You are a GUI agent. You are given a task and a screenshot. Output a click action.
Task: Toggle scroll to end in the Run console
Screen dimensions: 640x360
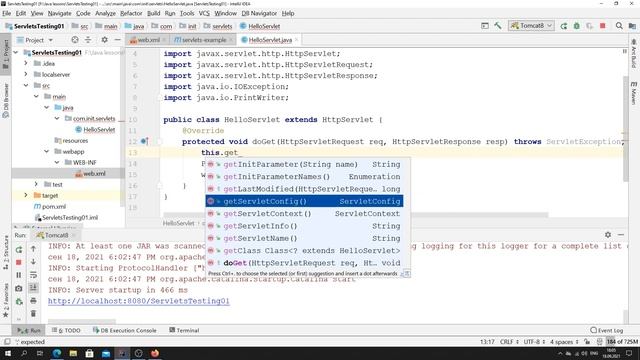tap(33, 288)
